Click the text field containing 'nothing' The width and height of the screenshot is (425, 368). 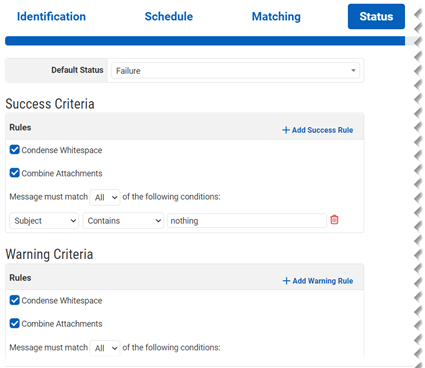[x=247, y=221]
